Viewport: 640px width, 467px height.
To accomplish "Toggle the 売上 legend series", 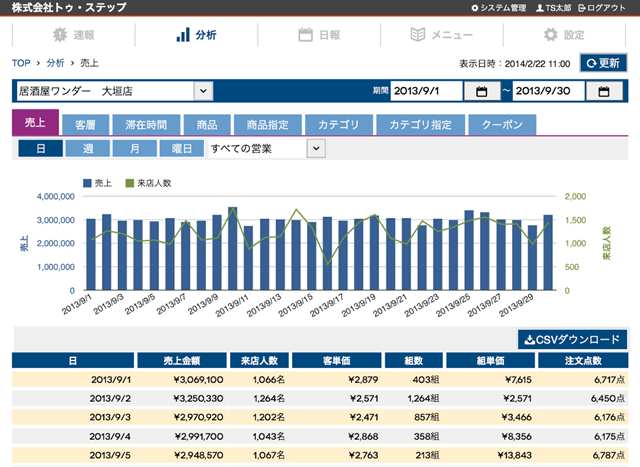I will 97,183.
